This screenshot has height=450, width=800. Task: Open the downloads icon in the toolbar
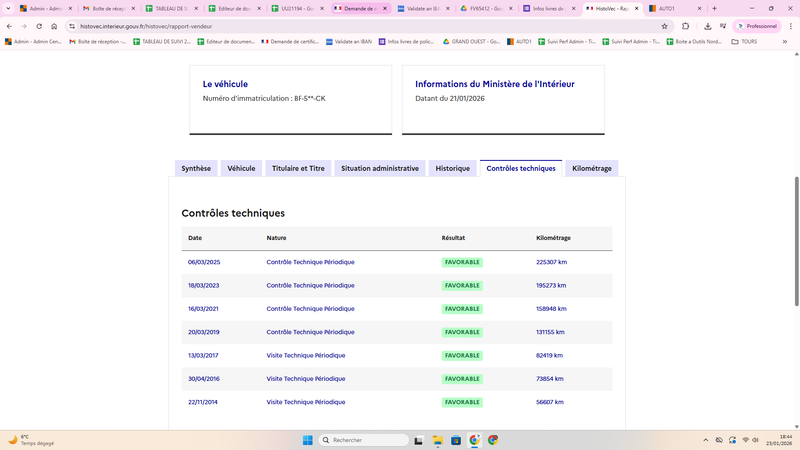click(708, 26)
